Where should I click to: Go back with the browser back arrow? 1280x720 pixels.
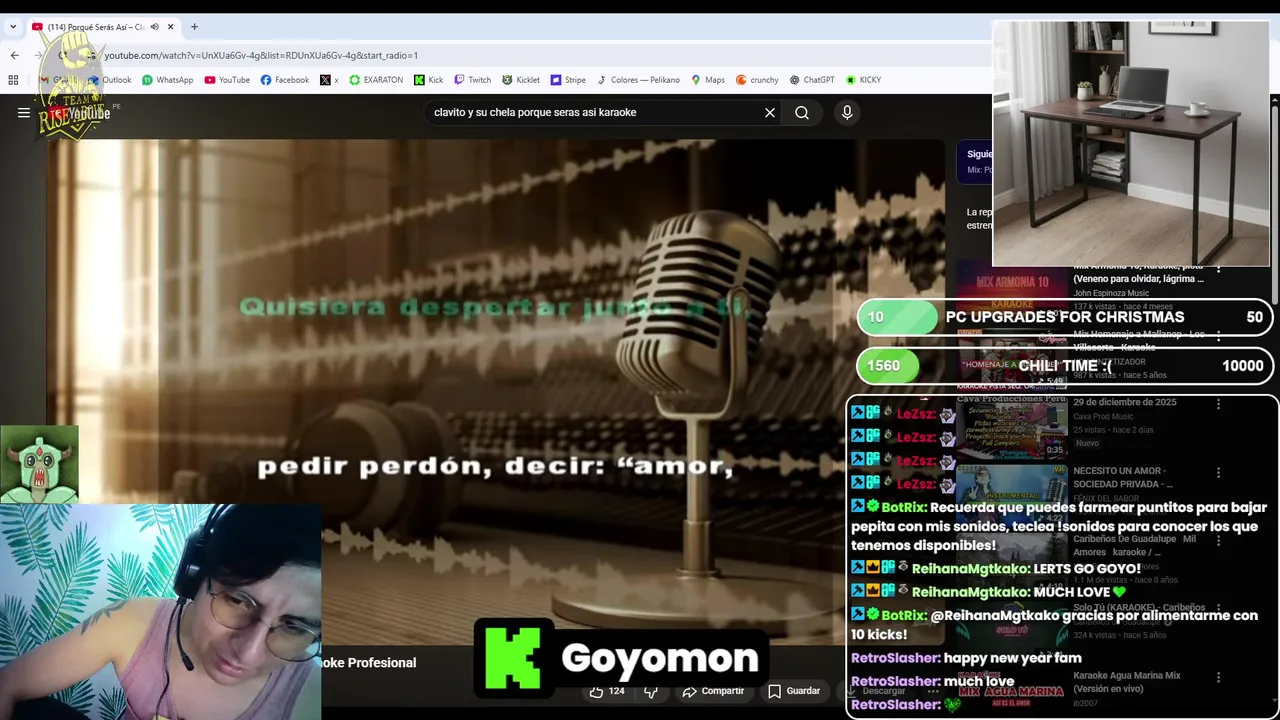(x=14, y=55)
